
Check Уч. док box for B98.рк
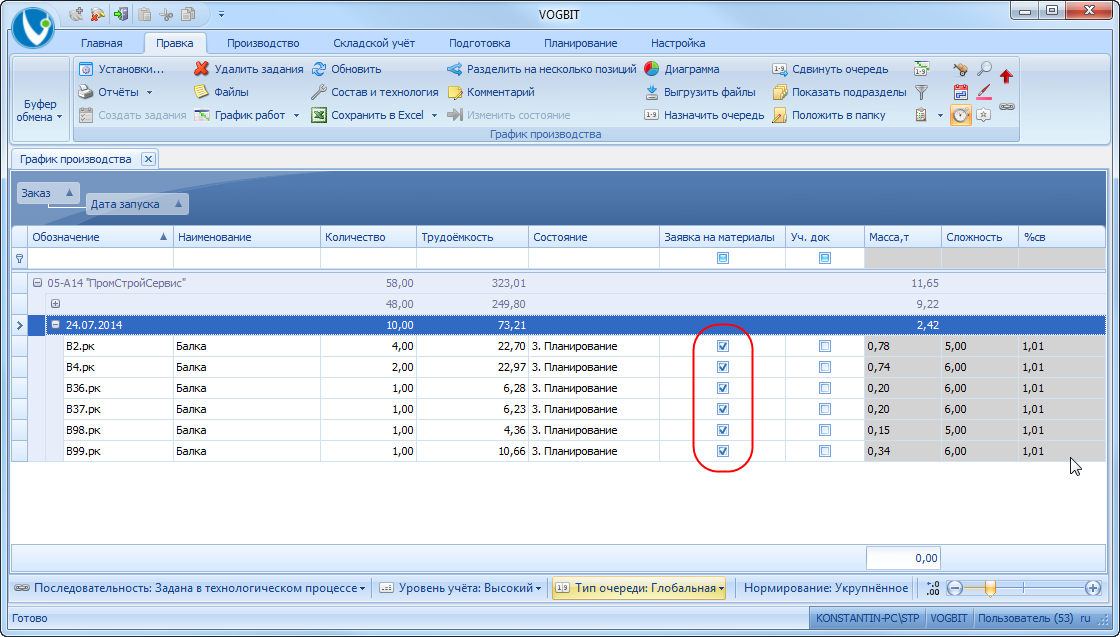pos(825,431)
